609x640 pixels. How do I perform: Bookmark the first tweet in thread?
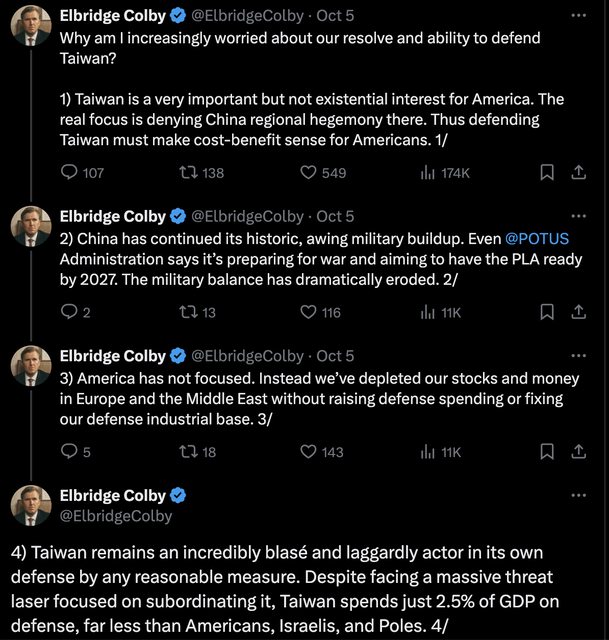pyautogui.click(x=547, y=173)
